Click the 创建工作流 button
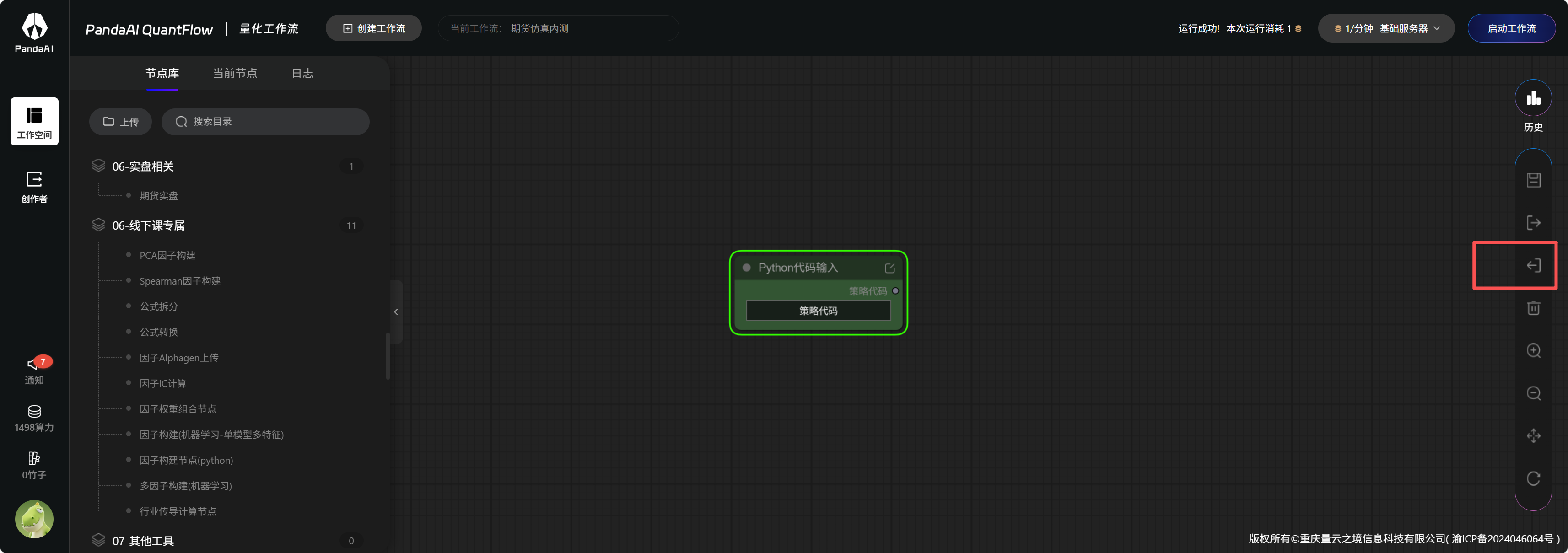This screenshot has width=1568, height=553. [x=374, y=29]
